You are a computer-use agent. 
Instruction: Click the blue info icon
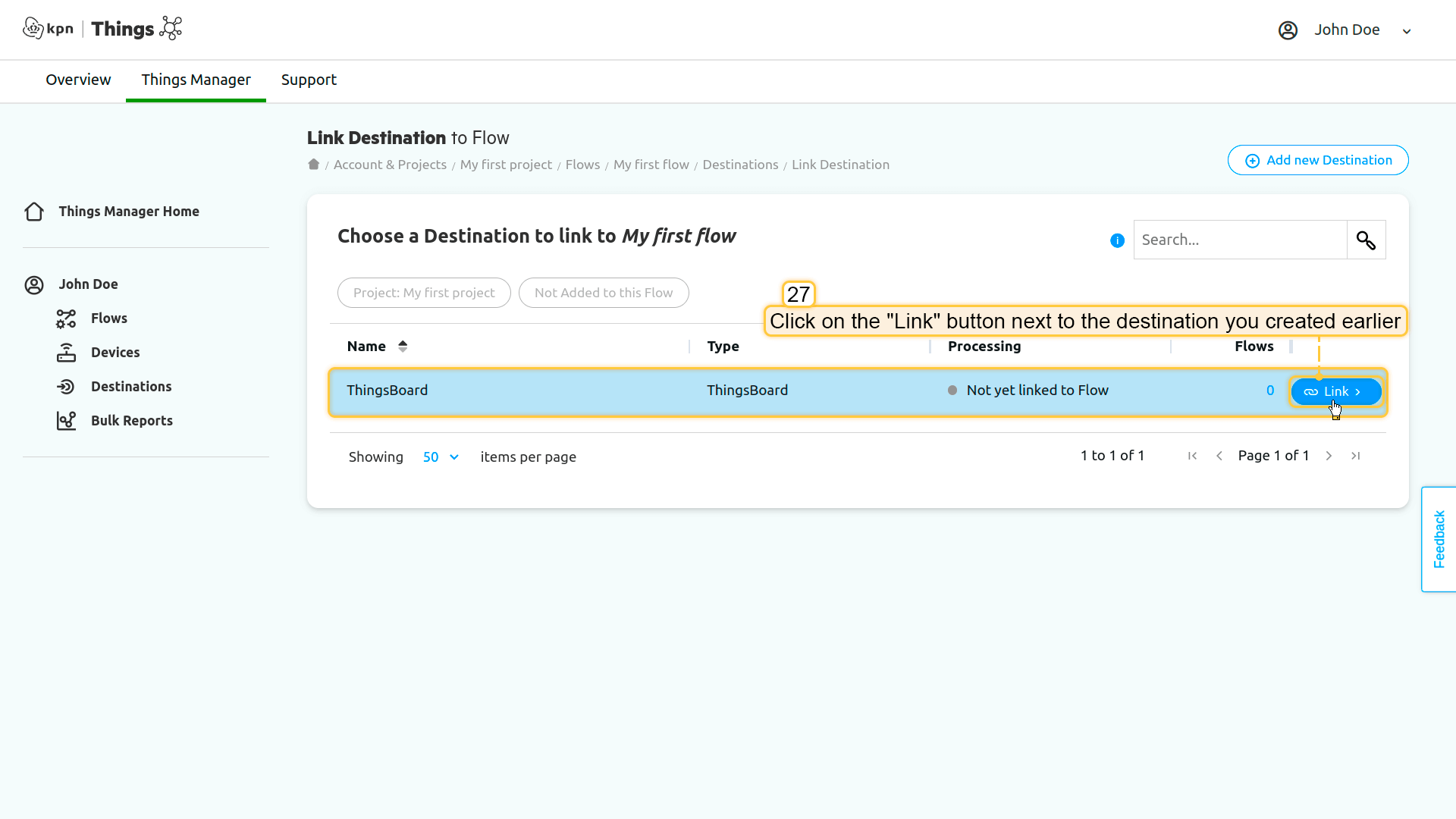1117,240
